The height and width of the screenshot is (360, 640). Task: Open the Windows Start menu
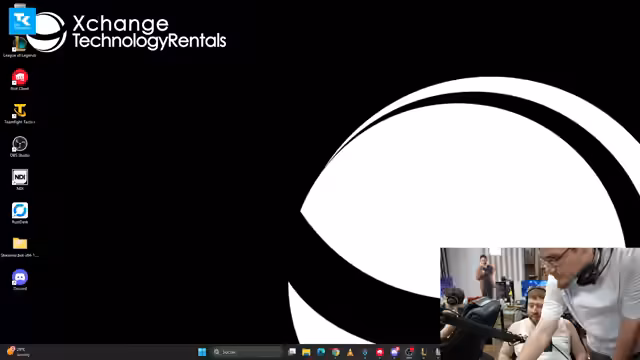point(202,352)
